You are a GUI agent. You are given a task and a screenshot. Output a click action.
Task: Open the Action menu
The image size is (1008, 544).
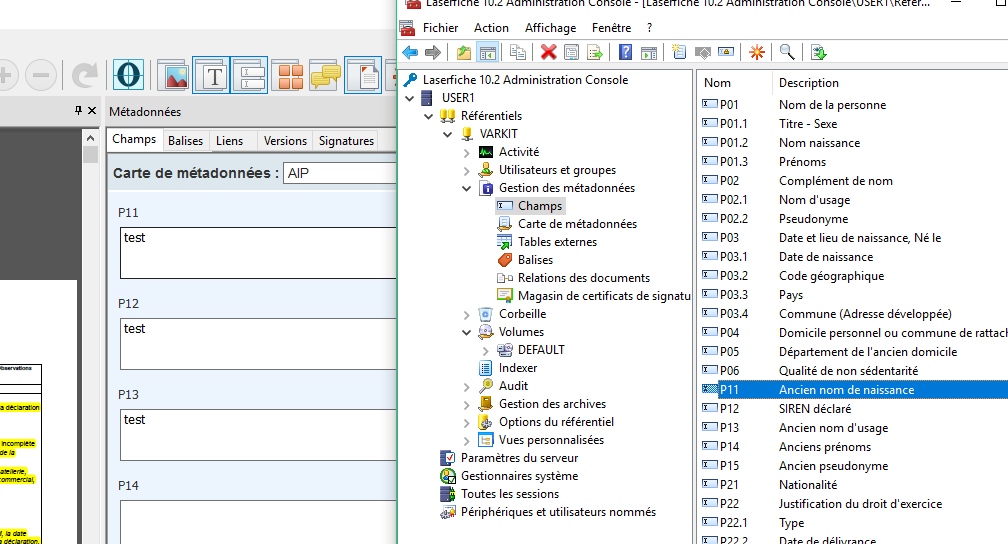click(491, 28)
